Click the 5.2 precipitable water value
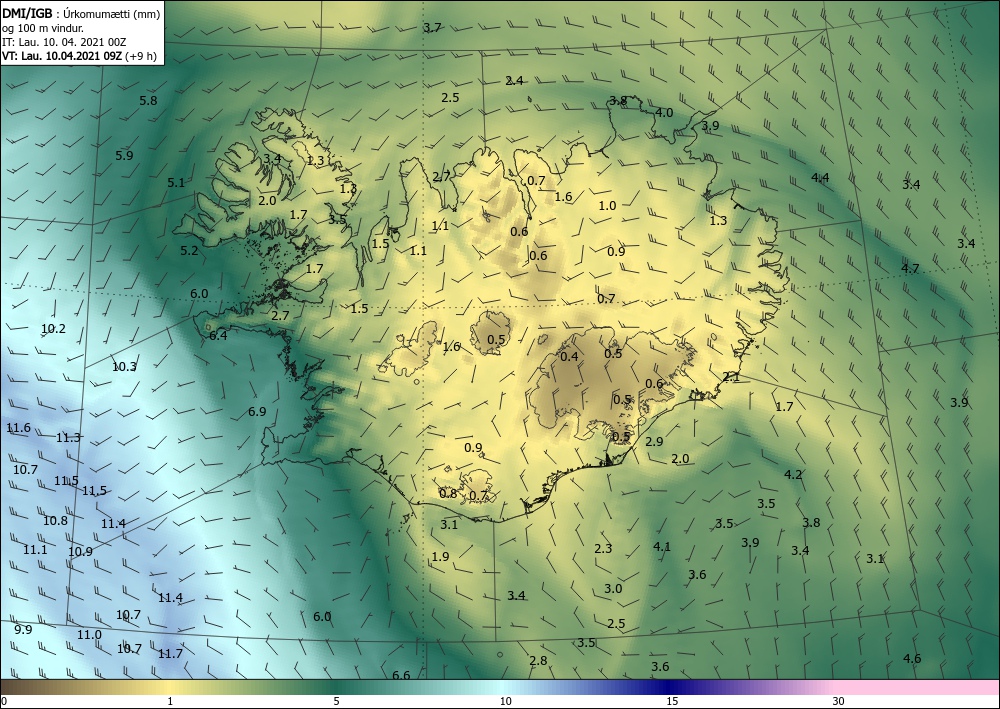Screen dimensions: 1000x709 tap(189, 251)
